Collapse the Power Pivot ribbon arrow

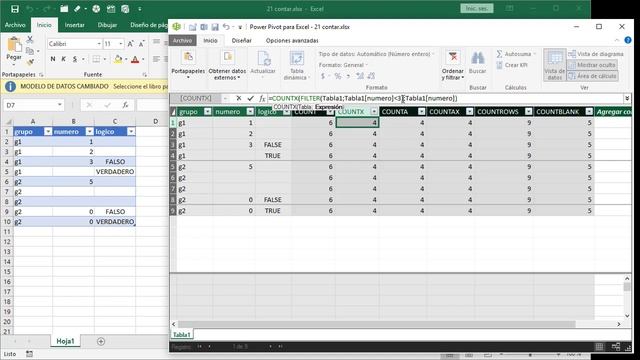point(617,40)
